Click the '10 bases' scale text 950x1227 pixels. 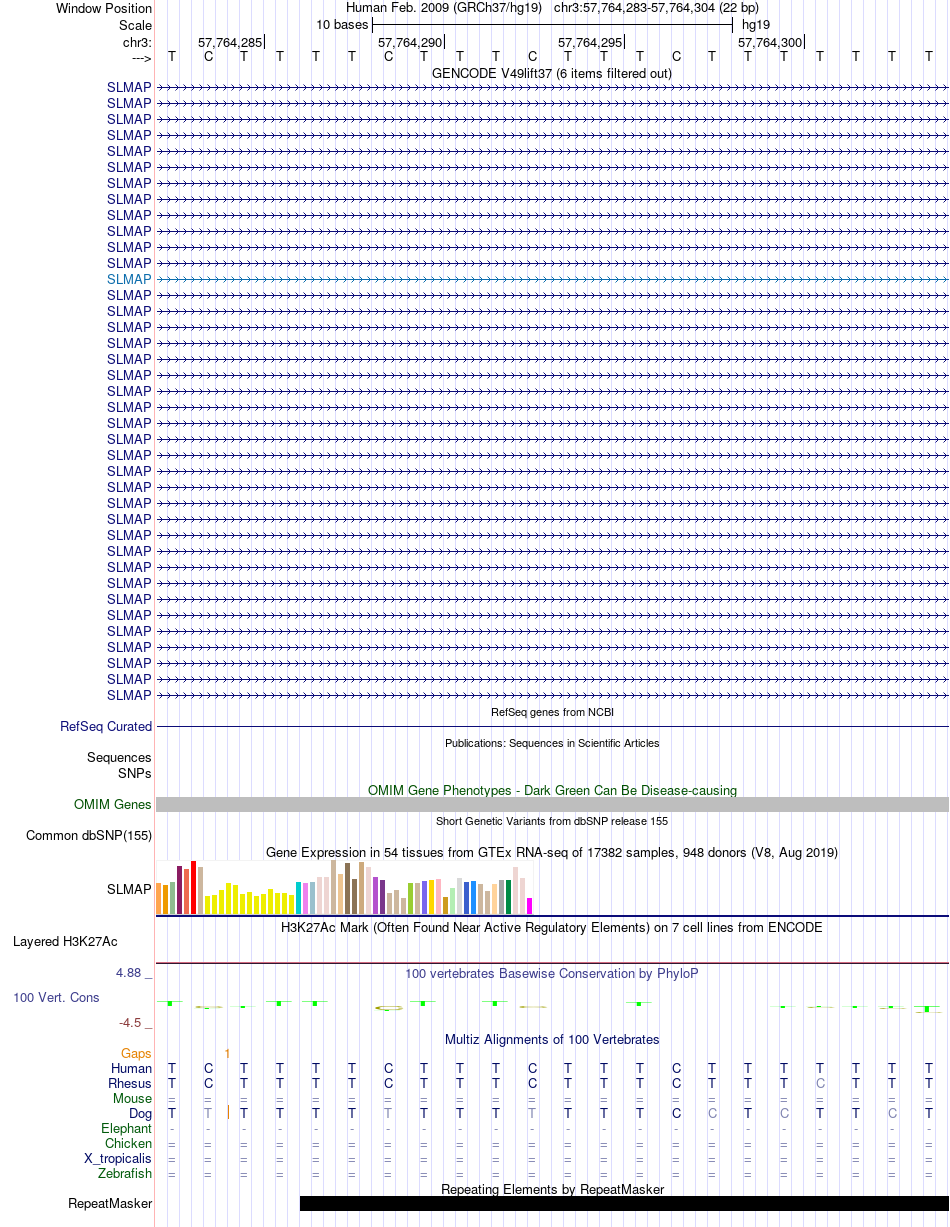(342, 24)
